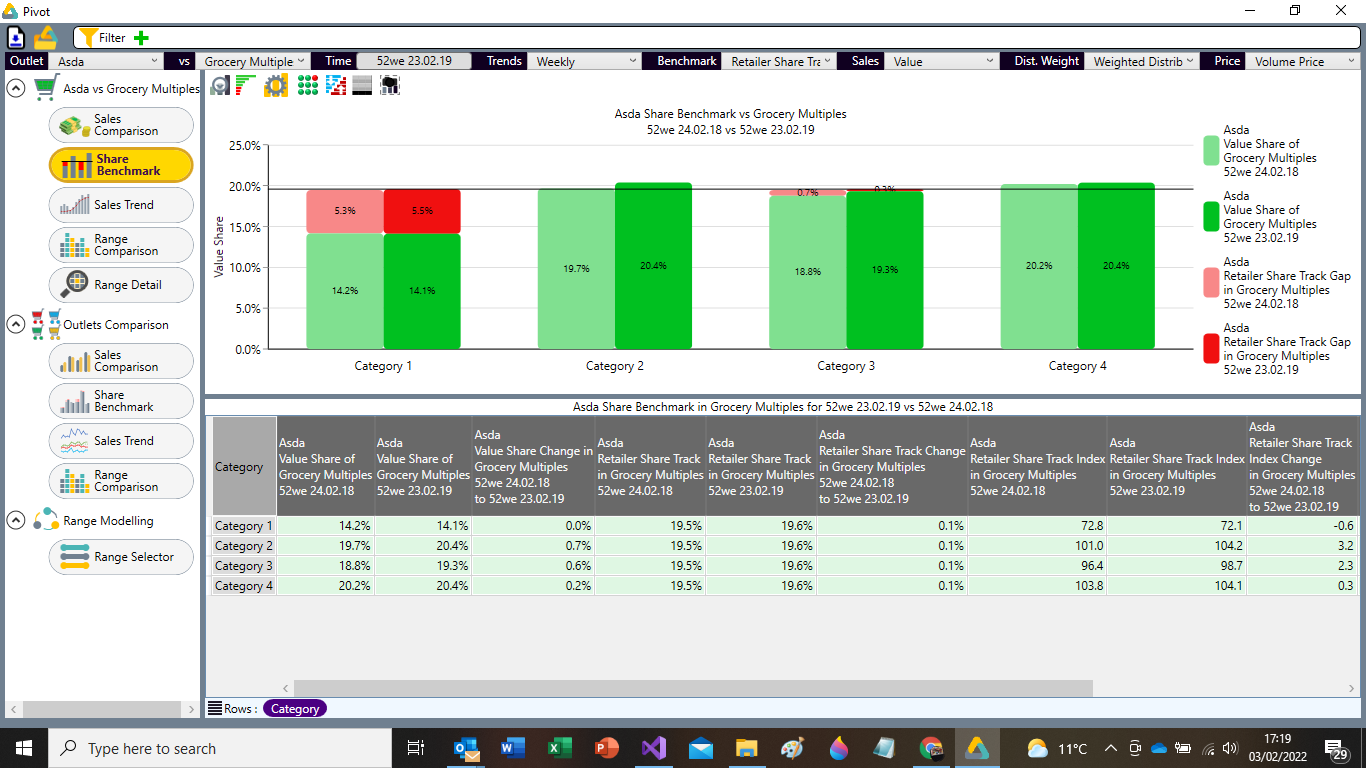Click the Outlets Comparison coloured carts icon
Screen dimensions: 1366x768
(x=45, y=324)
